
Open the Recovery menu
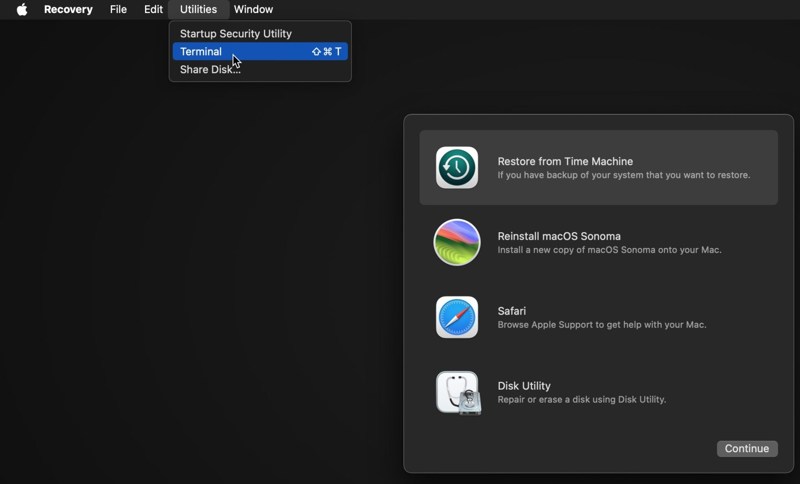[68, 9]
